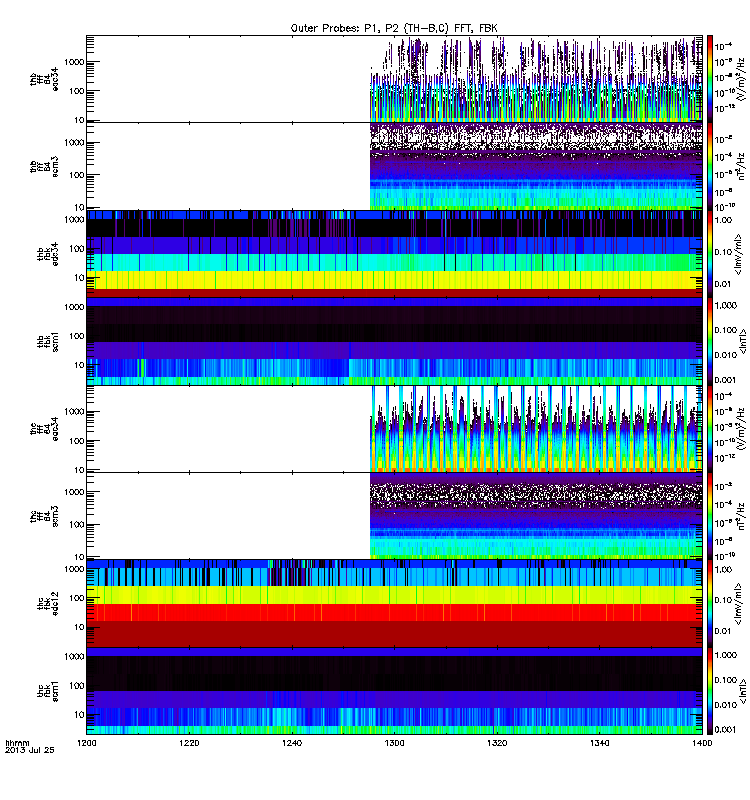Image resolution: width=750 pixels, height=800 pixels.
Task: Click the 'thb fbk scm1' panel label
Action: 48,341
